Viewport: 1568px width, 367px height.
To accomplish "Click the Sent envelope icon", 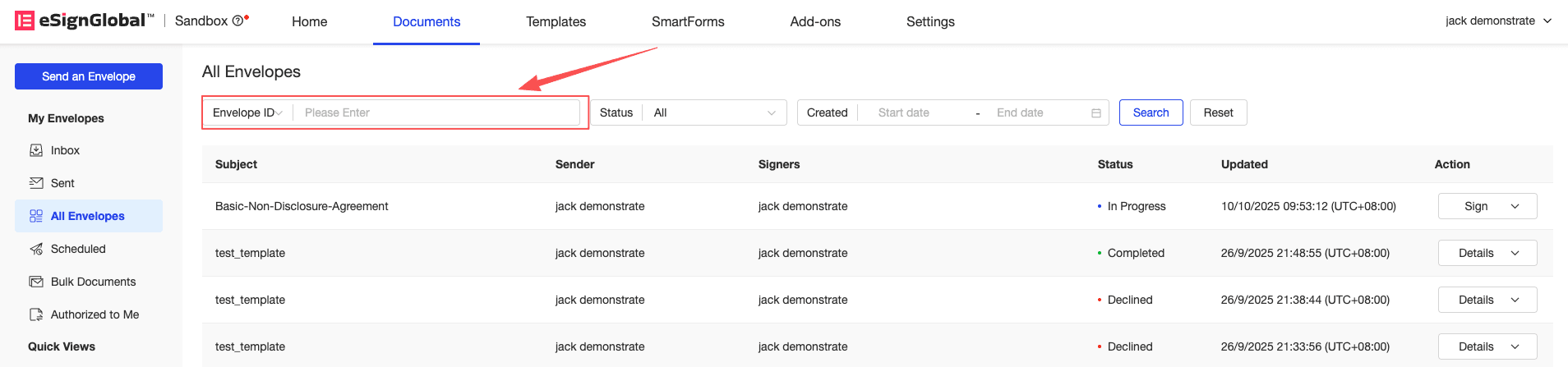I will [36, 183].
